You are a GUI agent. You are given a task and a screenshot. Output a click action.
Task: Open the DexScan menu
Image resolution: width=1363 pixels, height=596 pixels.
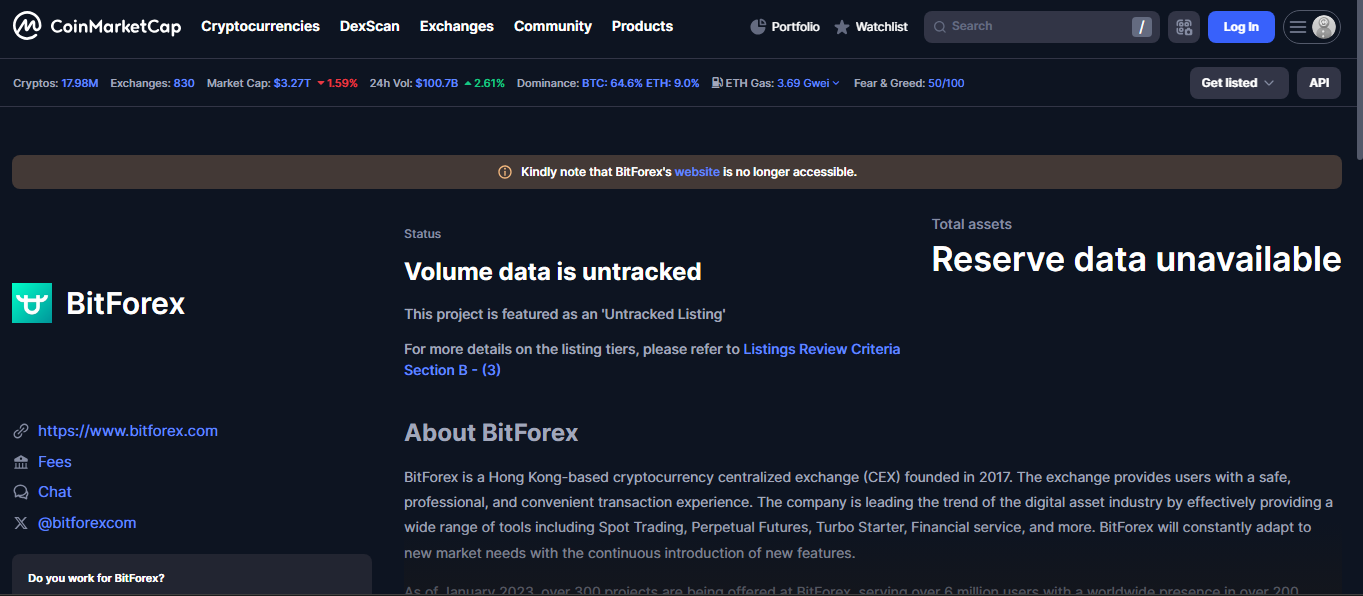pyautogui.click(x=369, y=26)
